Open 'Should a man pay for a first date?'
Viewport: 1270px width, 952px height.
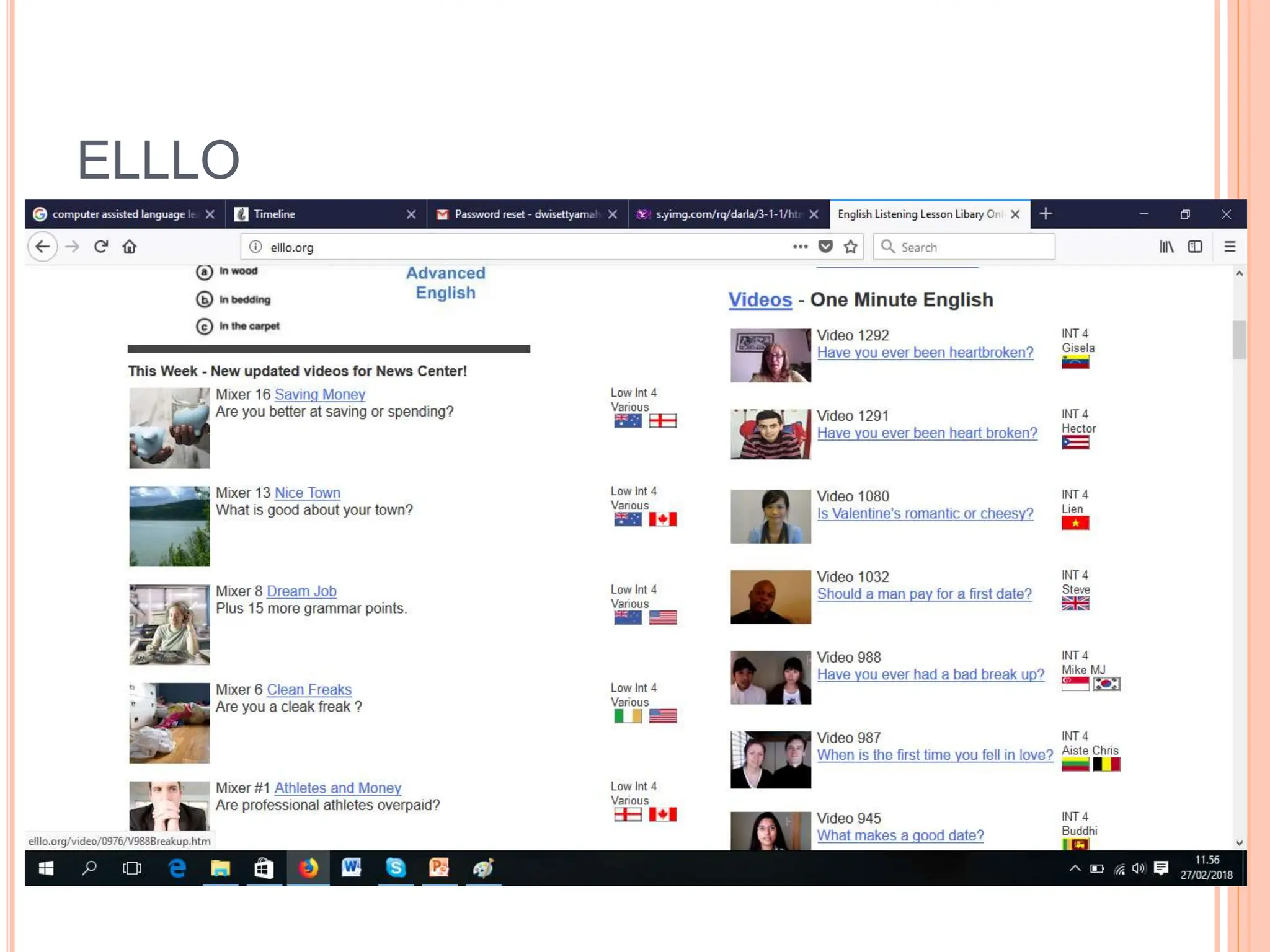tap(924, 594)
